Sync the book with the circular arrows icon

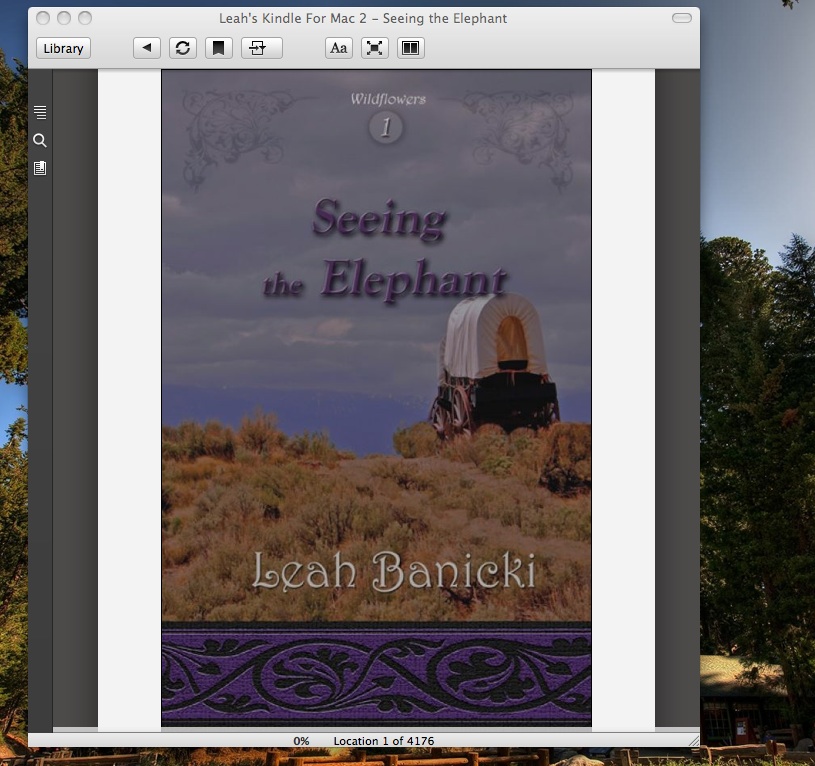pyautogui.click(x=183, y=48)
